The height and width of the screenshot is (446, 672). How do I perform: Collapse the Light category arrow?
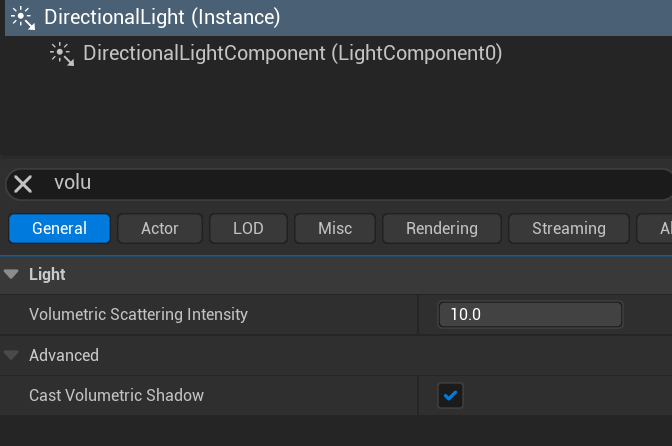(12, 274)
